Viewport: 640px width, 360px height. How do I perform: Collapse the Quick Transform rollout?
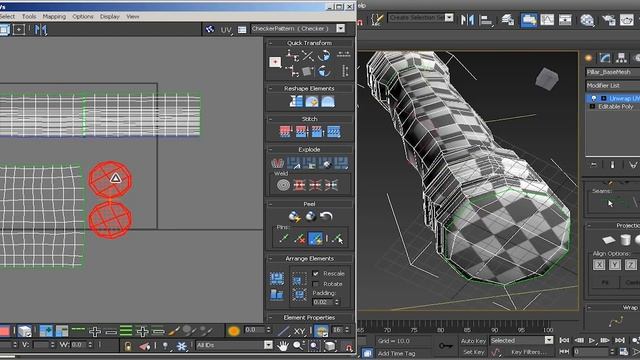click(270, 43)
